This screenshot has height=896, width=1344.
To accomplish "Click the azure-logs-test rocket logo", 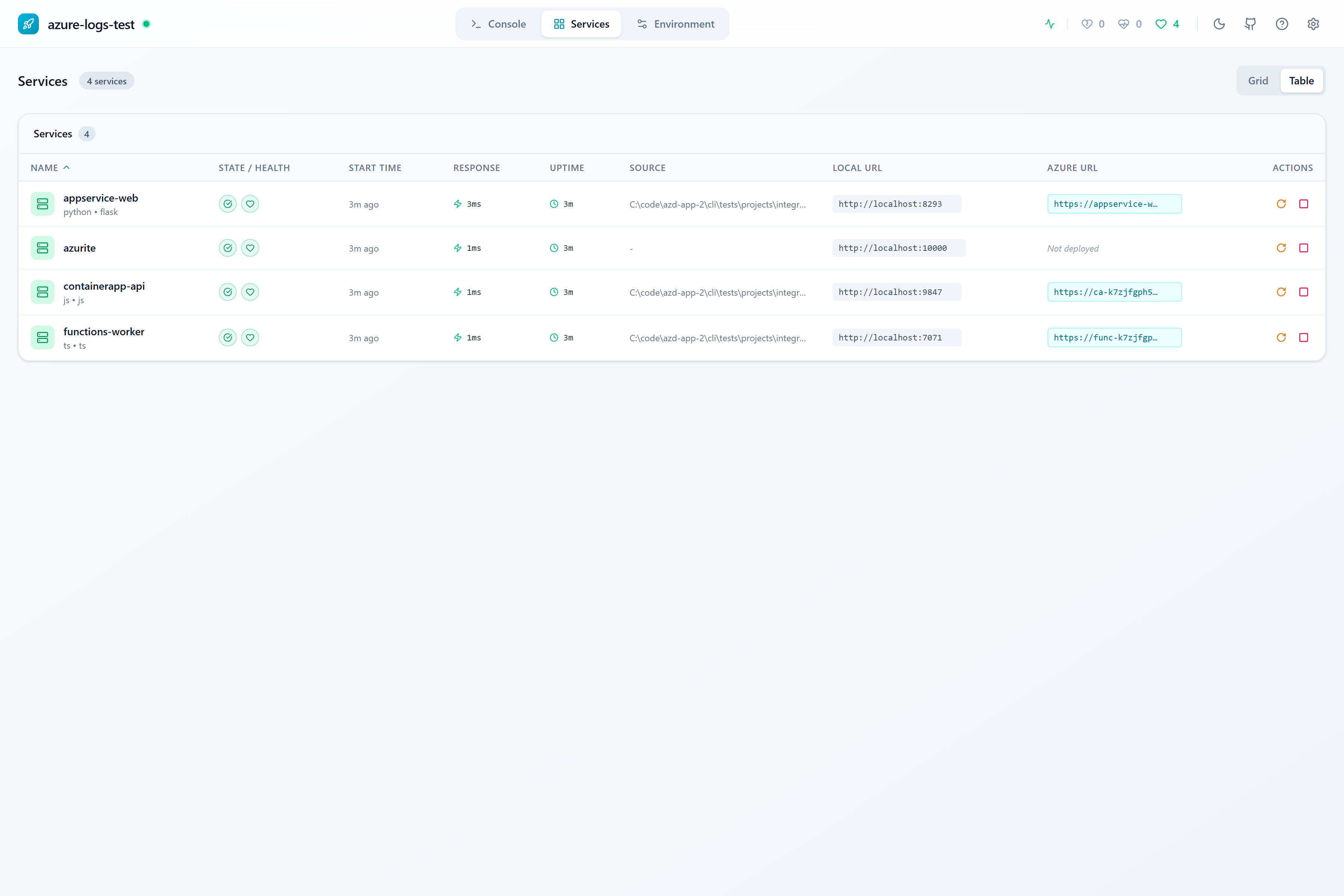I will coord(29,24).
